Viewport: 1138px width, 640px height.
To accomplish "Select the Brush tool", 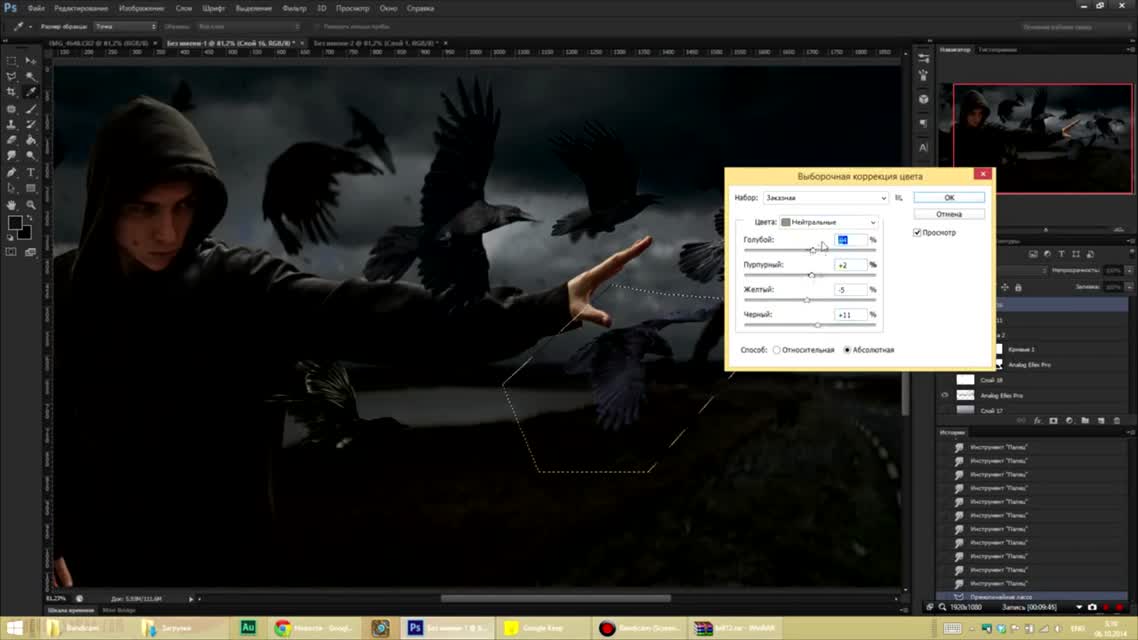I will [30, 109].
